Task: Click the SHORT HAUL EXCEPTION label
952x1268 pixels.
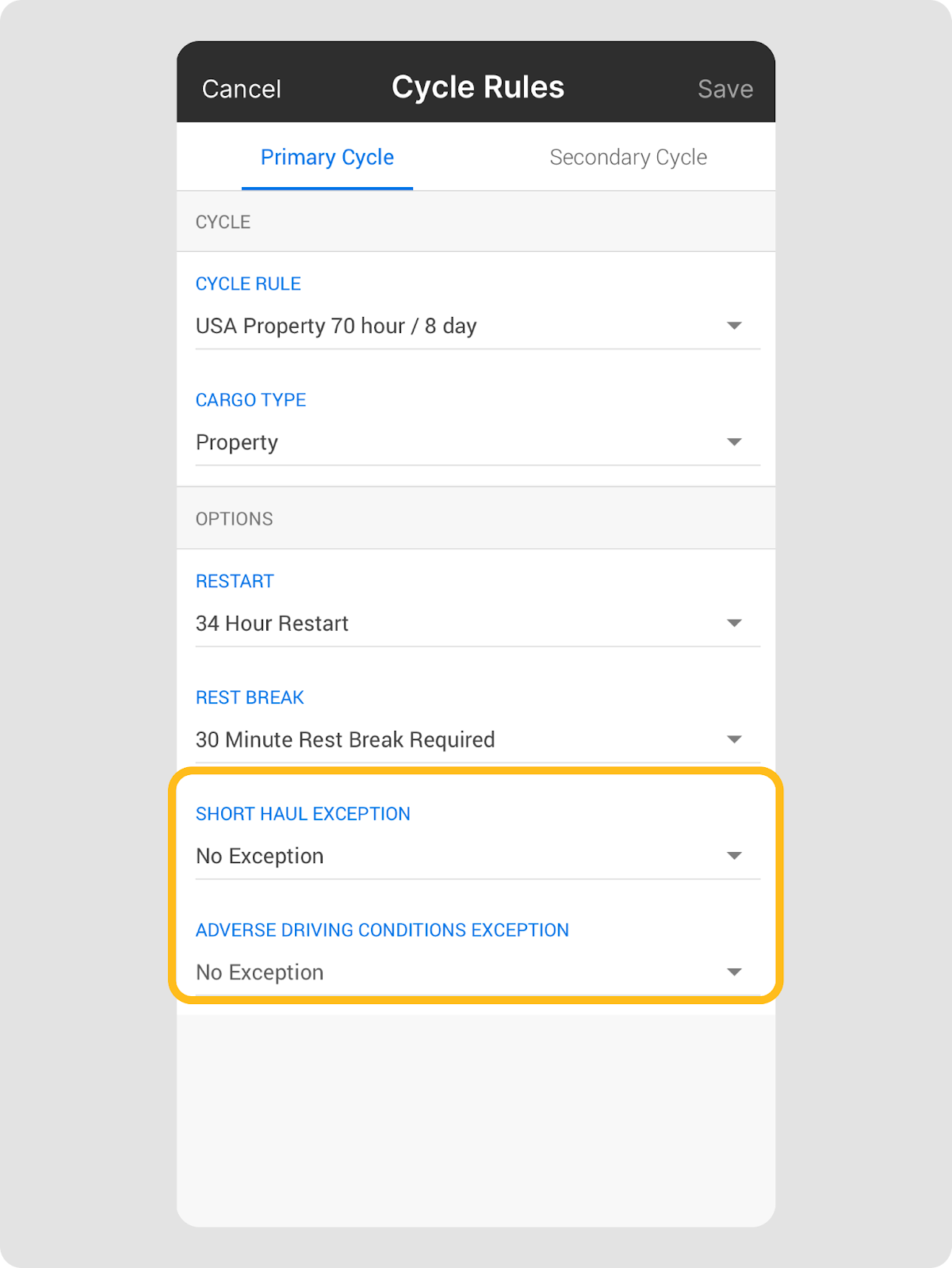Action: tap(303, 814)
